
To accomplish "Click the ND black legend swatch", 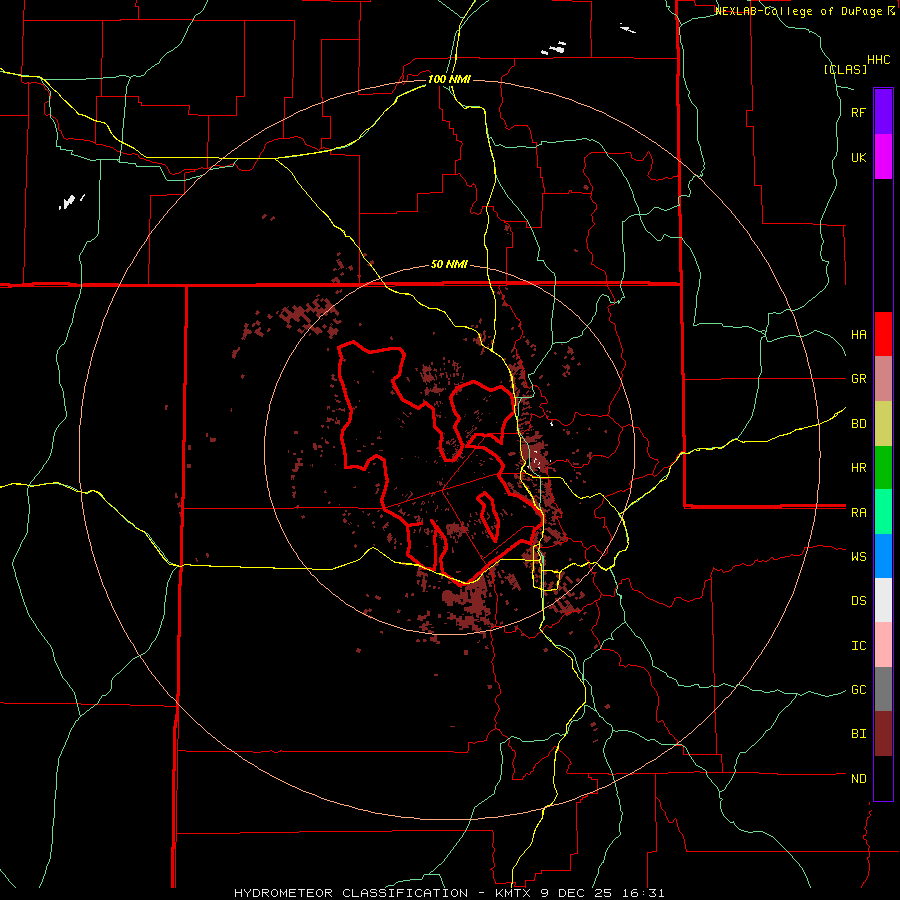I will tap(883, 778).
